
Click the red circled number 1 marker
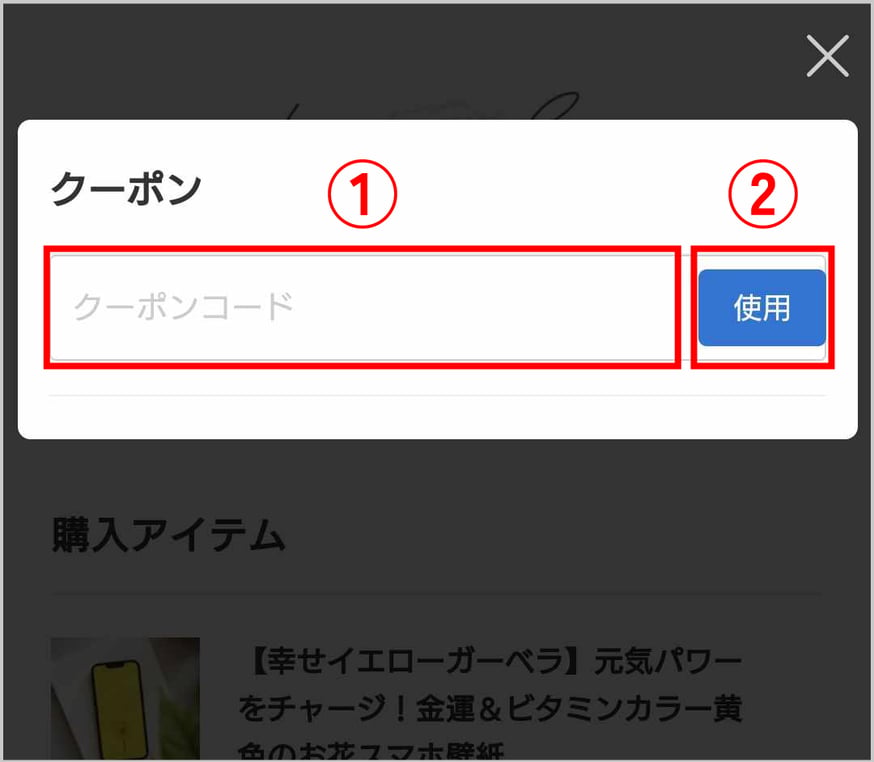362,194
